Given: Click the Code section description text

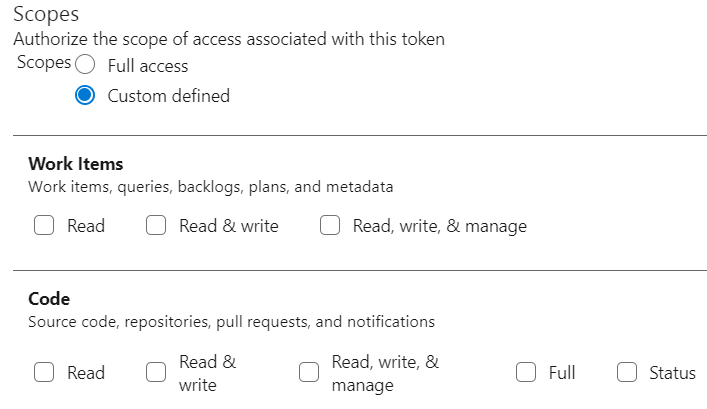Looking at the screenshot, I should pyautogui.click(x=231, y=322).
